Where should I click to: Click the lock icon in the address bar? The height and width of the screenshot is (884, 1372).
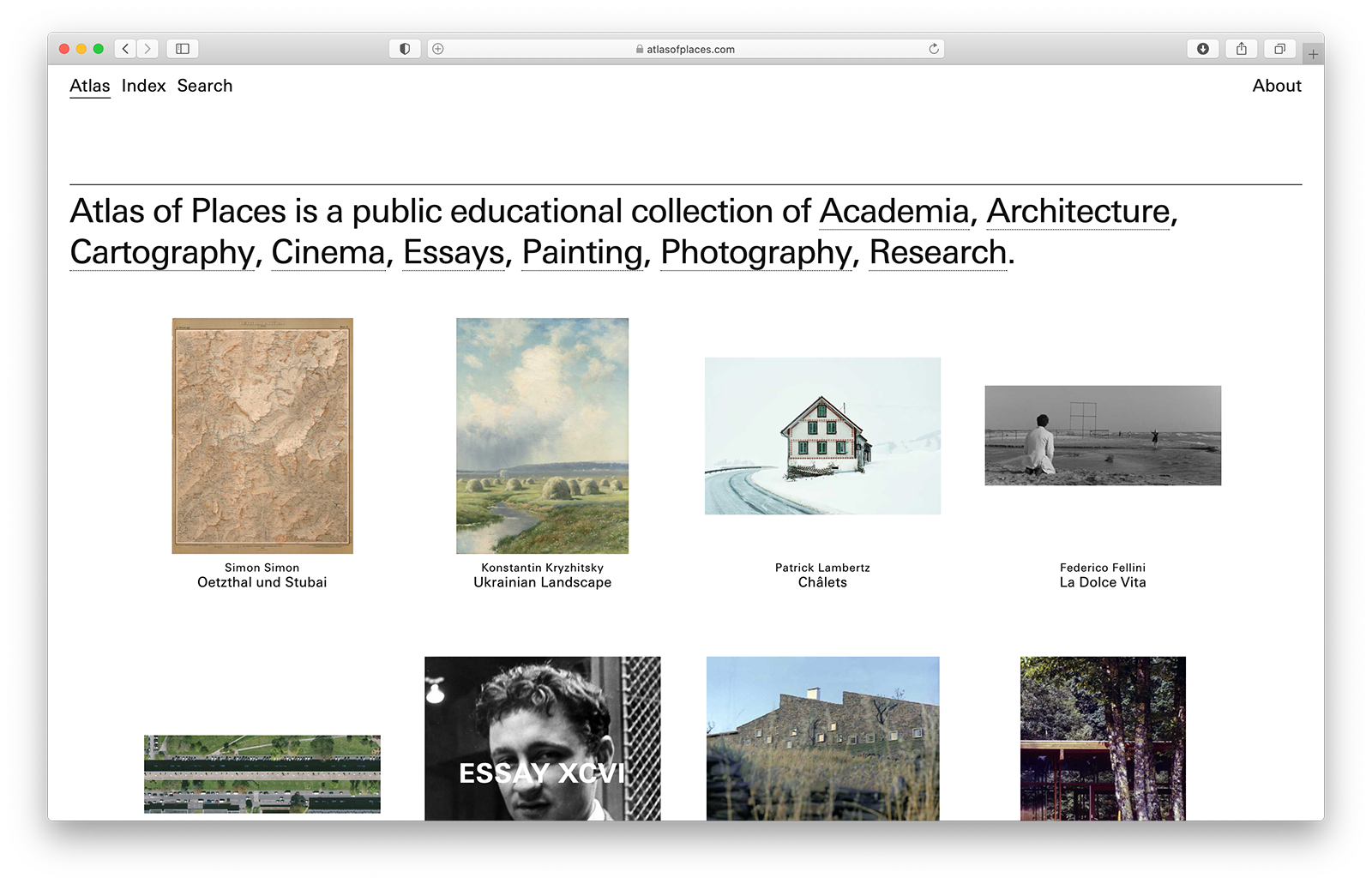tap(640, 49)
